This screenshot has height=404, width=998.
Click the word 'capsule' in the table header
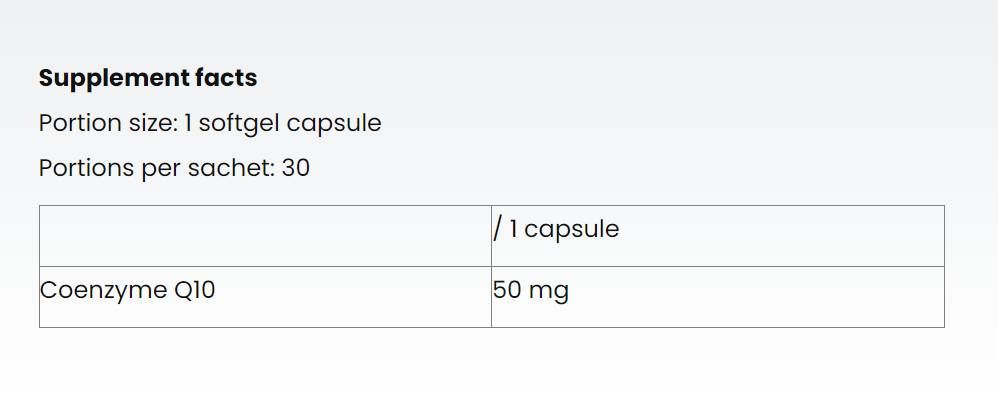click(572, 230)
